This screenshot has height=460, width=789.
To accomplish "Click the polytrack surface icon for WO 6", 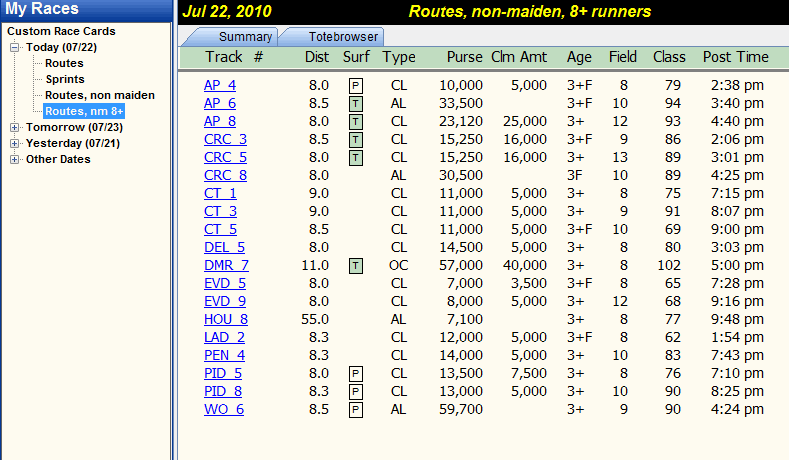I will (x=356, y=410).
